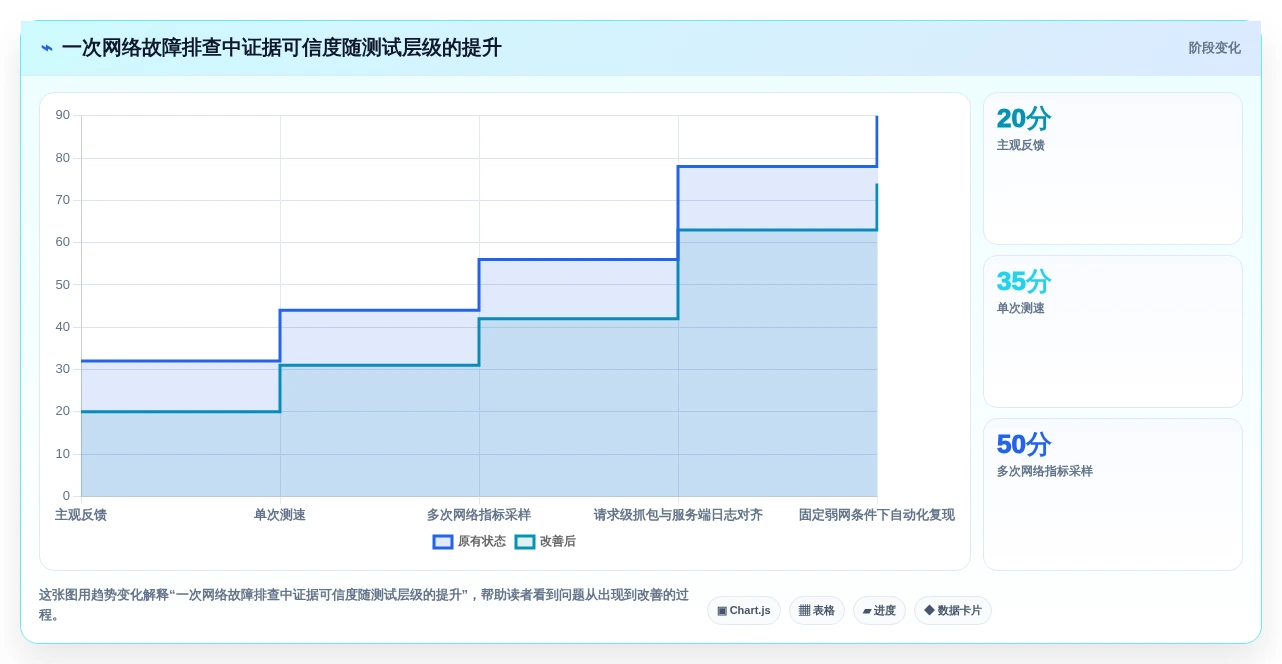Click the y-axis value 50
Screen dimensions: 1282x664
63,284
